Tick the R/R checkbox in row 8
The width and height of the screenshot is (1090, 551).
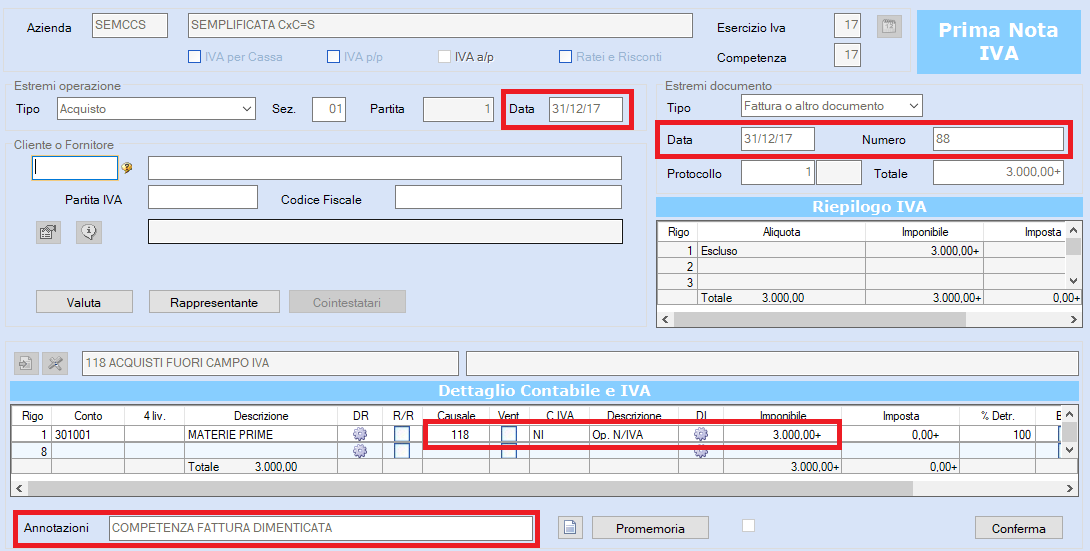(x=402, y=451)
